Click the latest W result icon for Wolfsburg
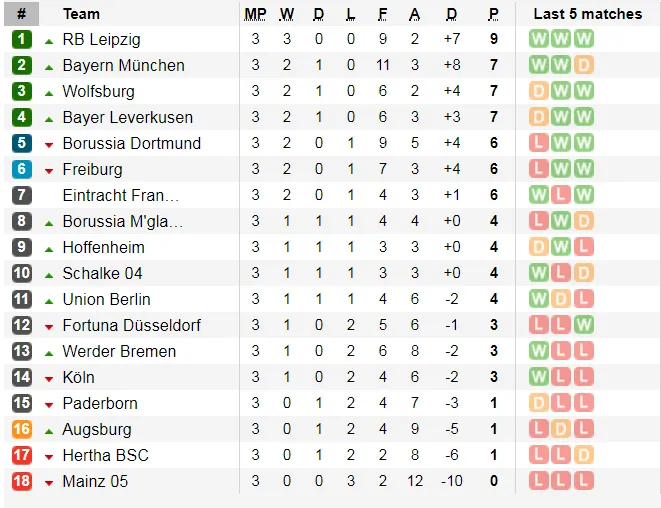This screenshot has width=661, height=508. [584, 92]
